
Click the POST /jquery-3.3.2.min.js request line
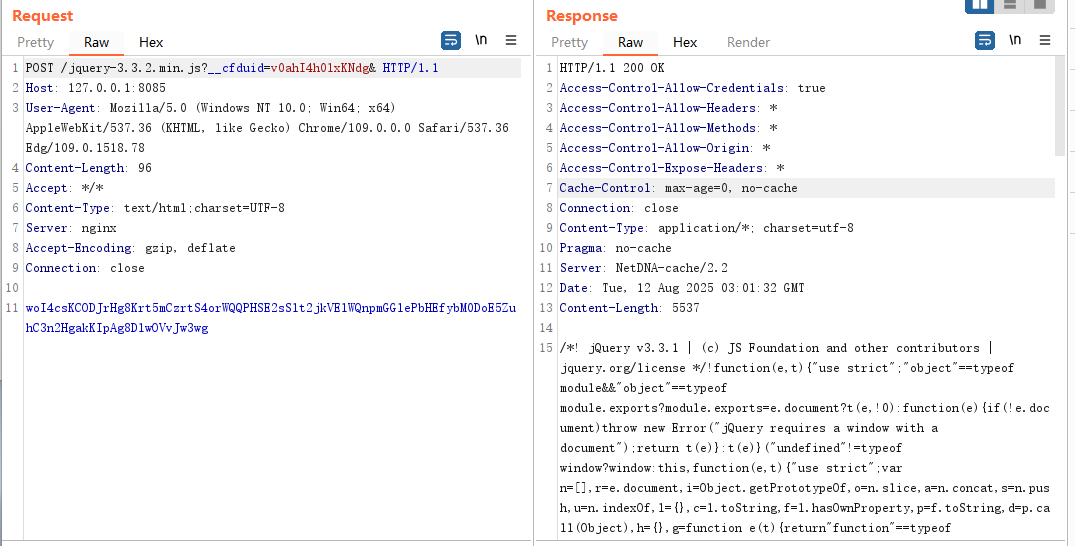click(232, 68)
